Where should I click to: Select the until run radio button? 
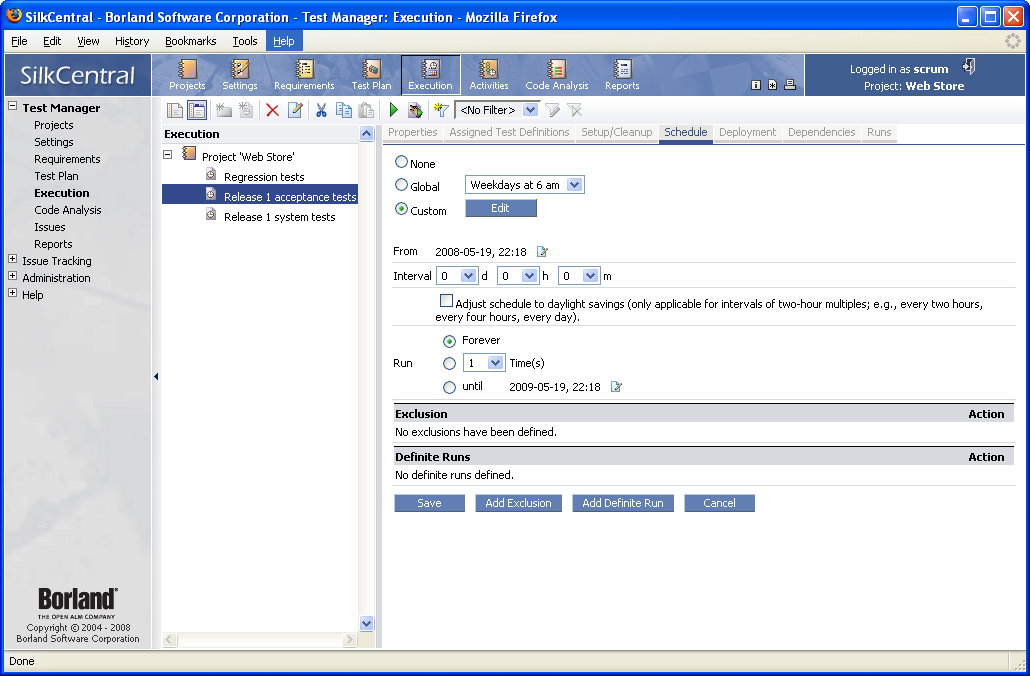click(x=449, y=388)
